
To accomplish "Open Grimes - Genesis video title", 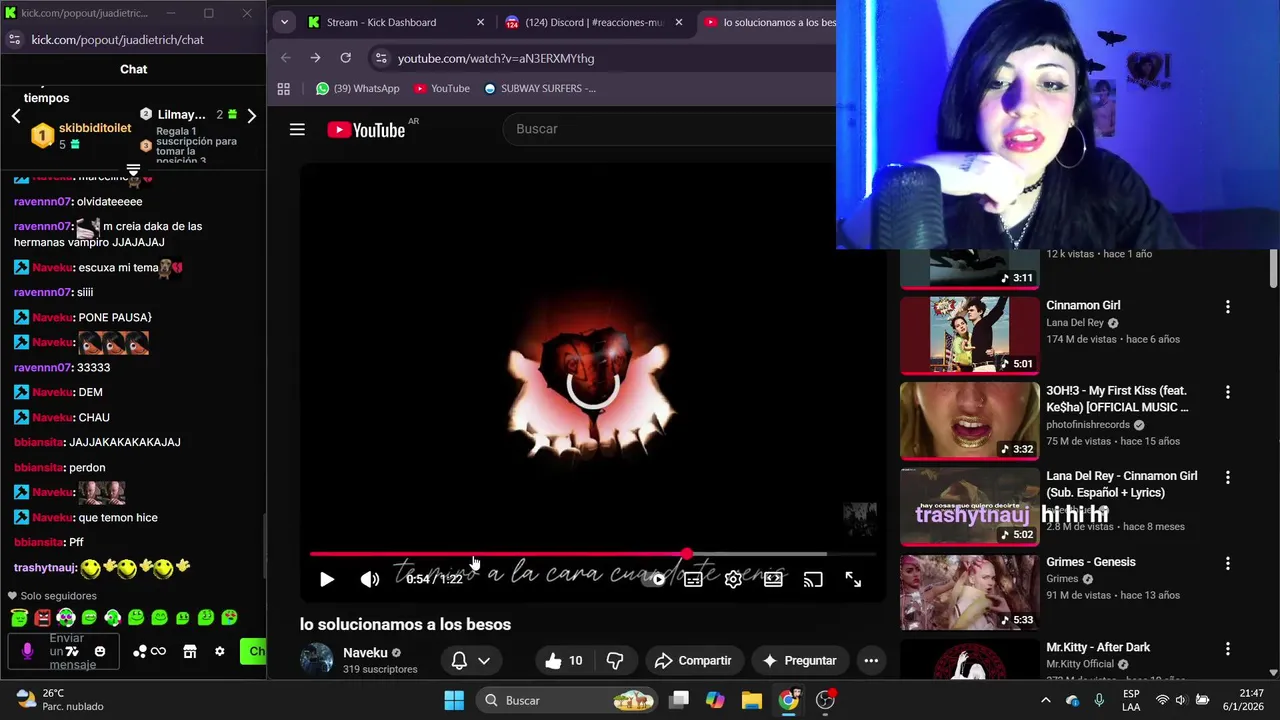I will coord(1090,562).
